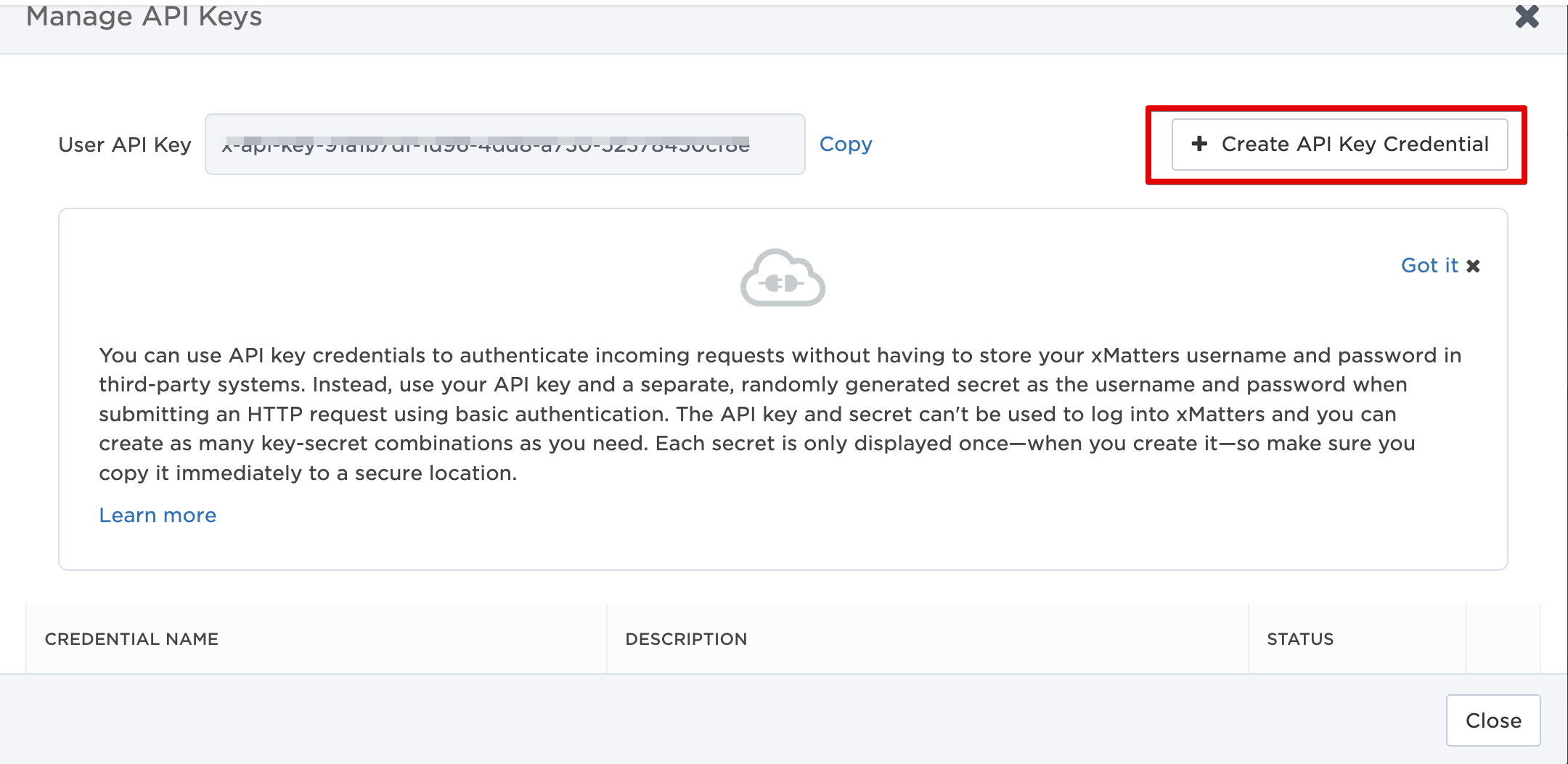Click the User API Key label
1568x764 pixels.
(x=125, y=145)
